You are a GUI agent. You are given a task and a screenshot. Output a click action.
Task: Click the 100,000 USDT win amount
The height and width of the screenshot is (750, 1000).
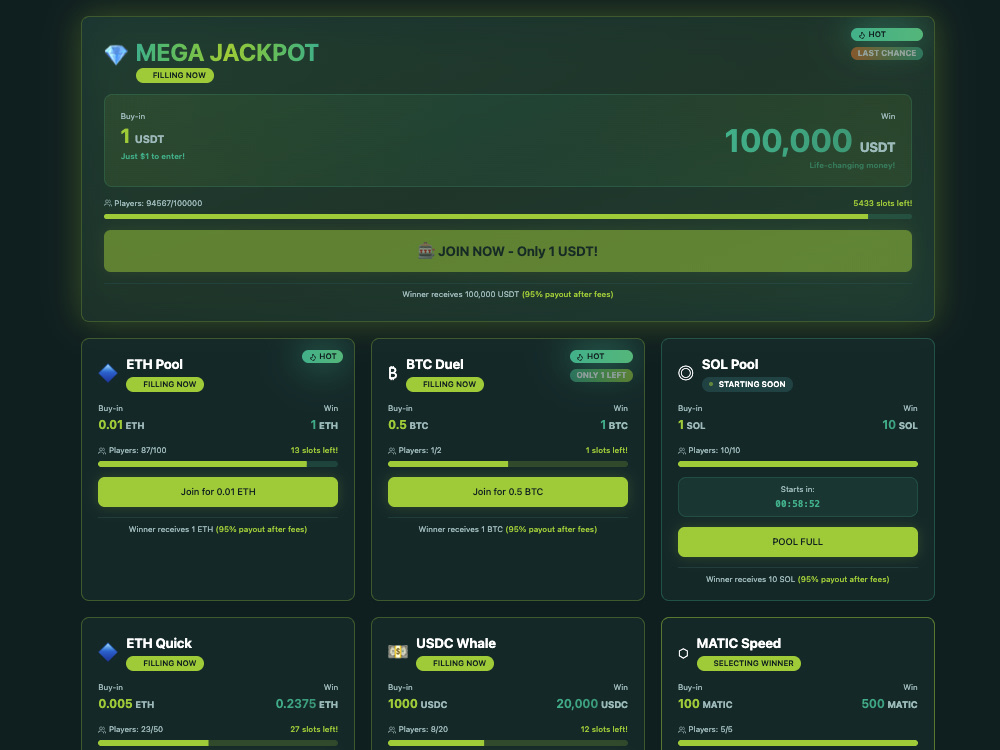(x=809, y=141)
